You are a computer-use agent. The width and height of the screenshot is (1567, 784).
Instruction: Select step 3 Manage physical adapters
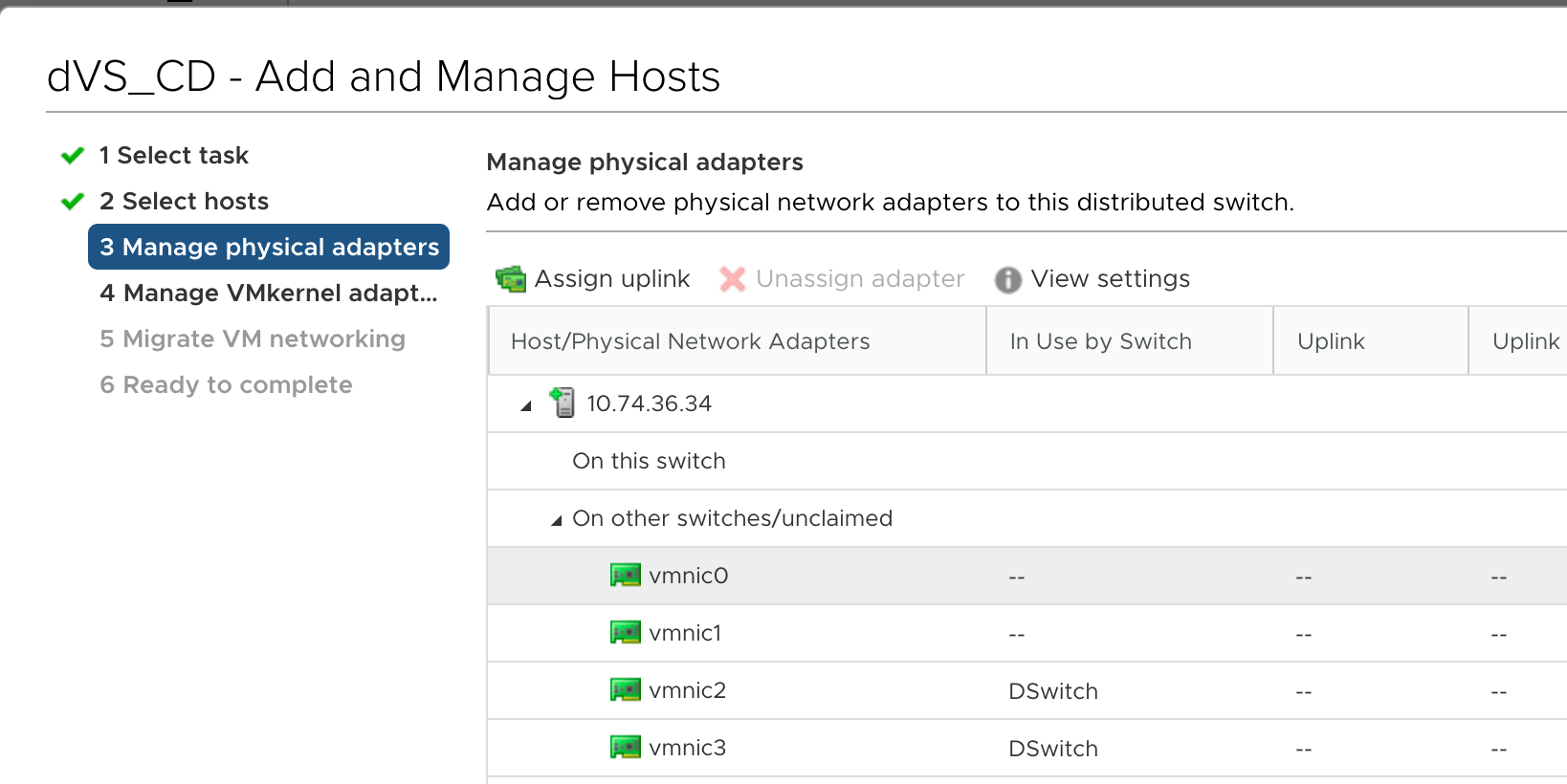click(269, 247)
